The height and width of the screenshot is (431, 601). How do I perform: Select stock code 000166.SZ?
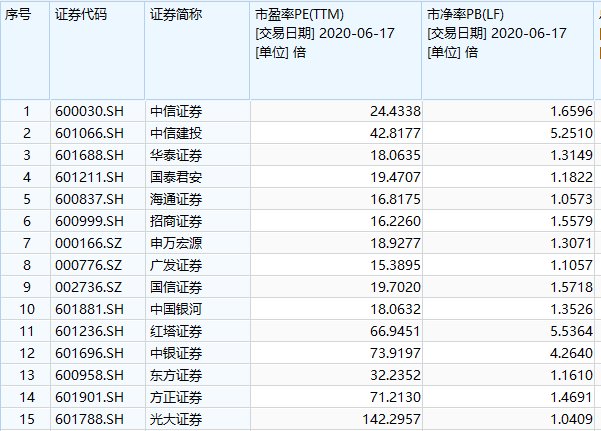pyautogui.click(x=89, y=243)
